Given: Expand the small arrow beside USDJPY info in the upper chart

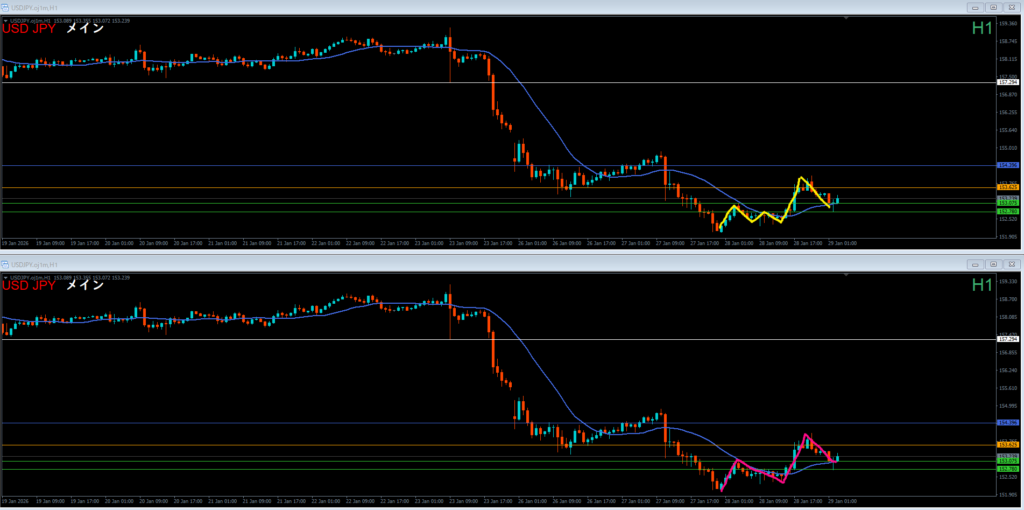Looking at the screenshot, I should pyautogui.click(x=6, y=20).
